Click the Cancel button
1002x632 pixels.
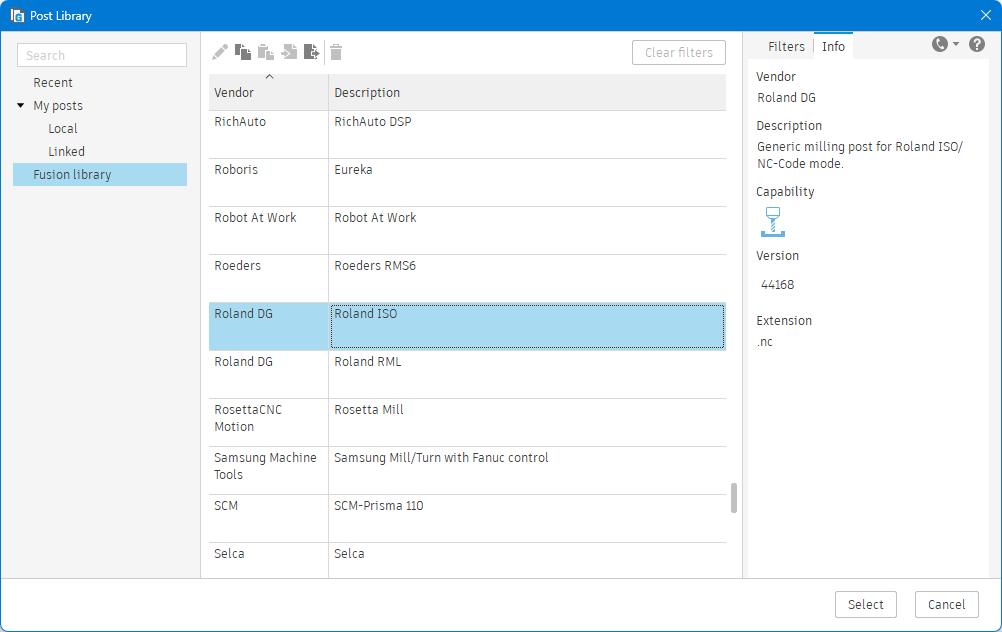(x=946, y=605)
